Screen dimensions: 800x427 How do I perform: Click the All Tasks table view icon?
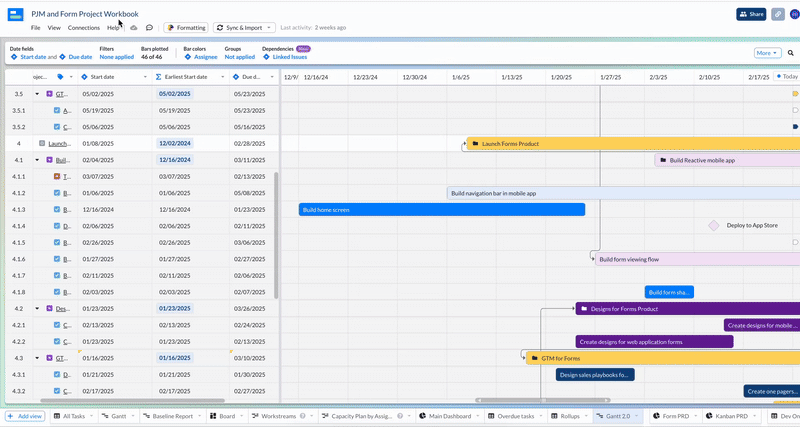pos(57,416)
